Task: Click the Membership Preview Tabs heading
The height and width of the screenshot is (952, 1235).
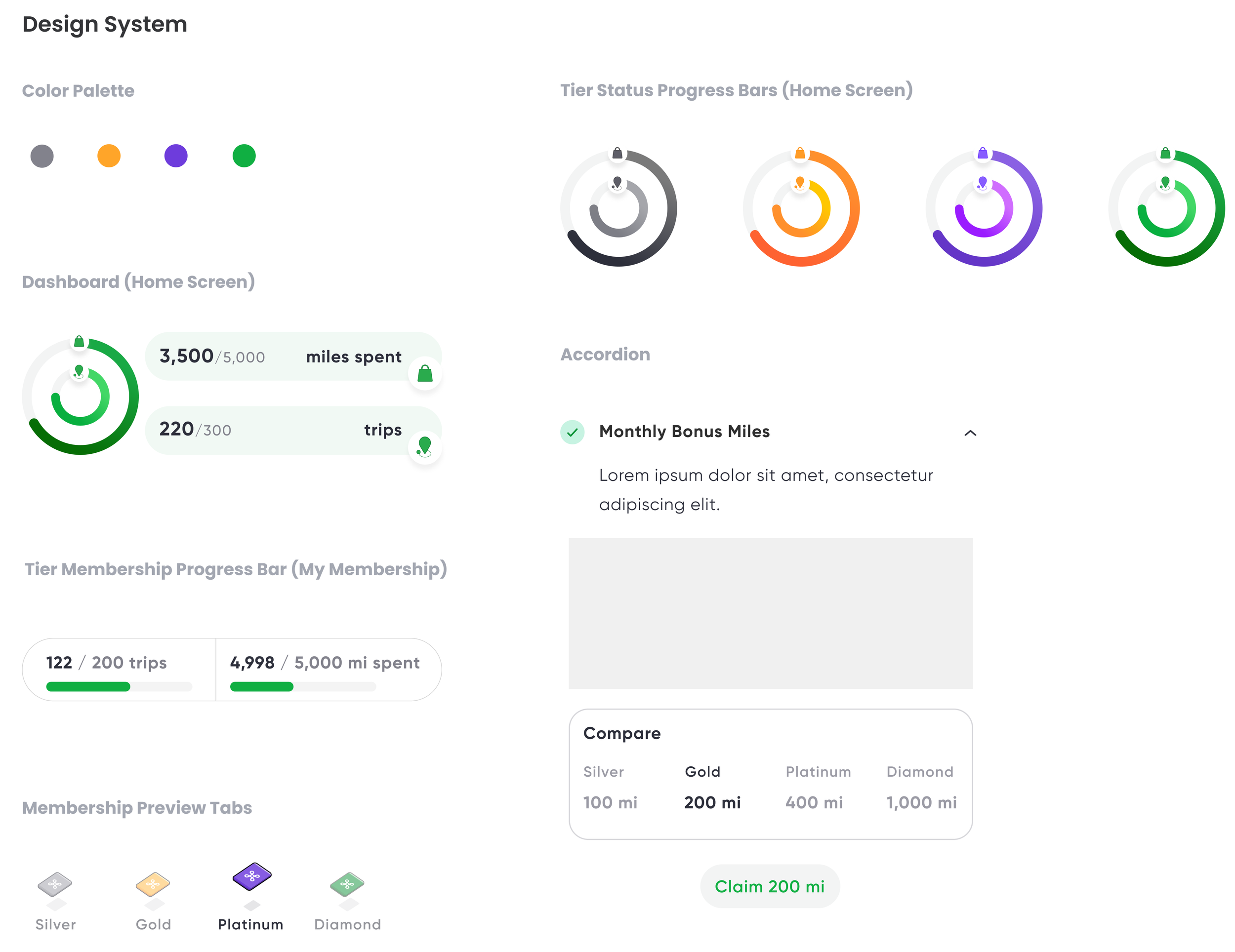Action: pos(137,808)
